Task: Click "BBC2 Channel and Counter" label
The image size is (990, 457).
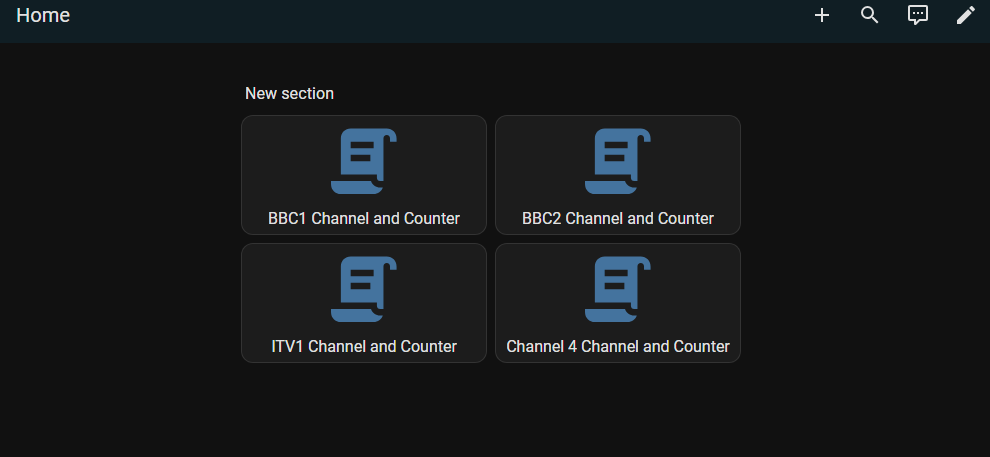Action: [x=618, y=218]
